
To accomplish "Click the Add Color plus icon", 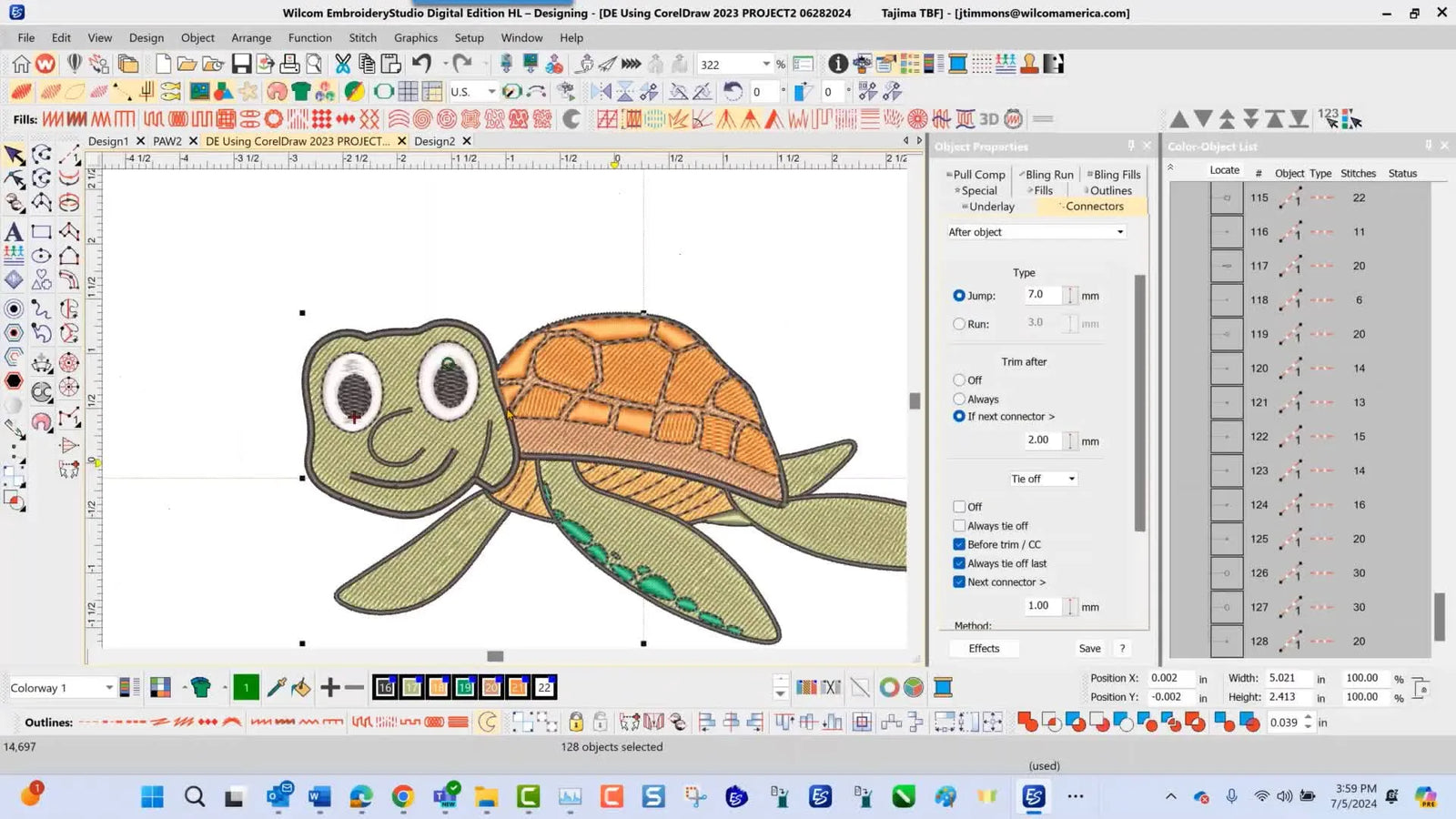I will [x=330, y=687].
